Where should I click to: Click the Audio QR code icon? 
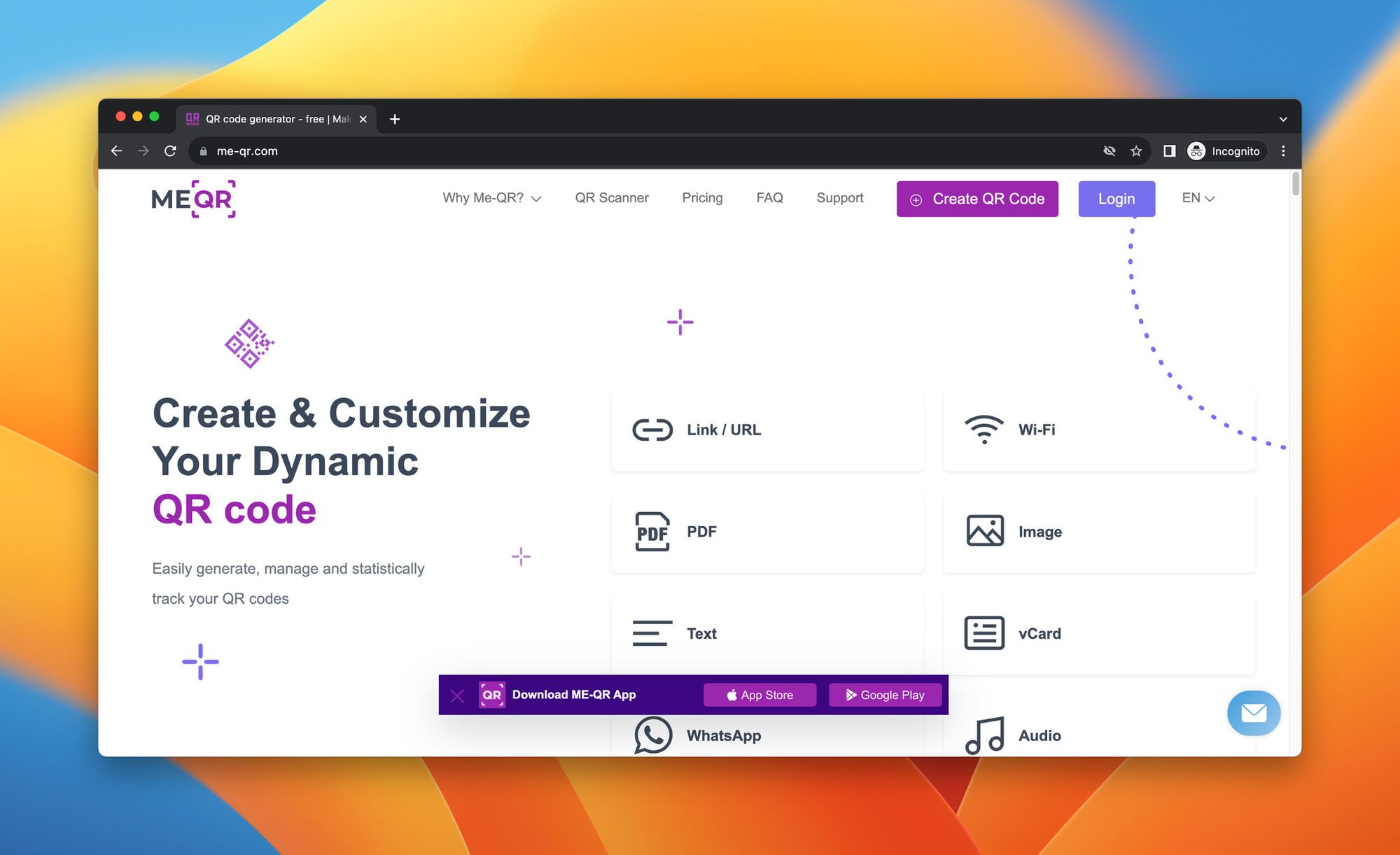pyautogui.click(x=984, y=733)
